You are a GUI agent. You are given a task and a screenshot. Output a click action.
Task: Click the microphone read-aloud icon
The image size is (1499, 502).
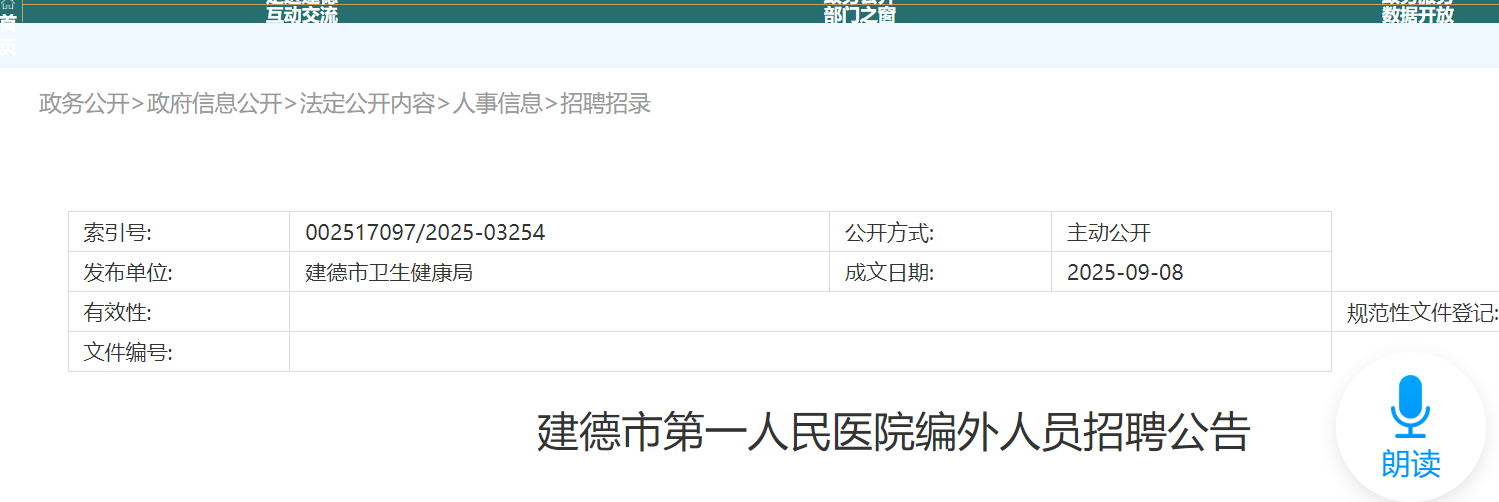click(x=1410, y=407)
